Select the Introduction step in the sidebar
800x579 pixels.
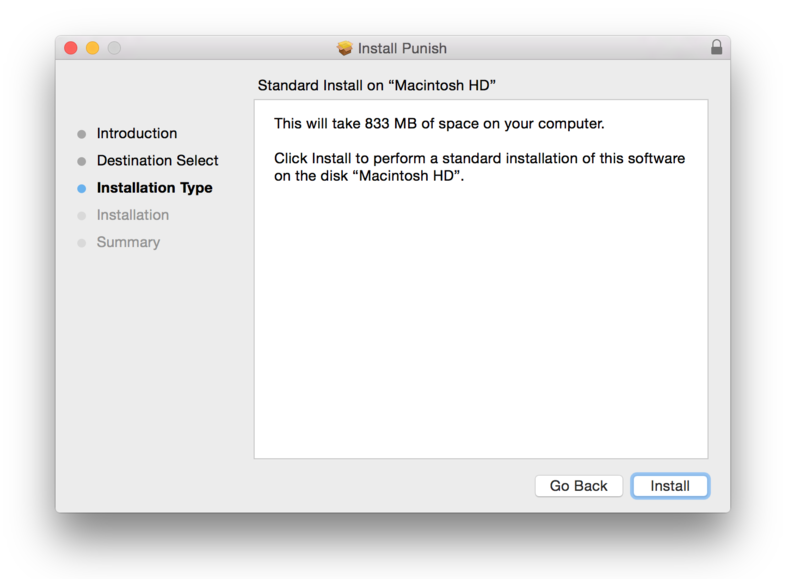[137, 133]
